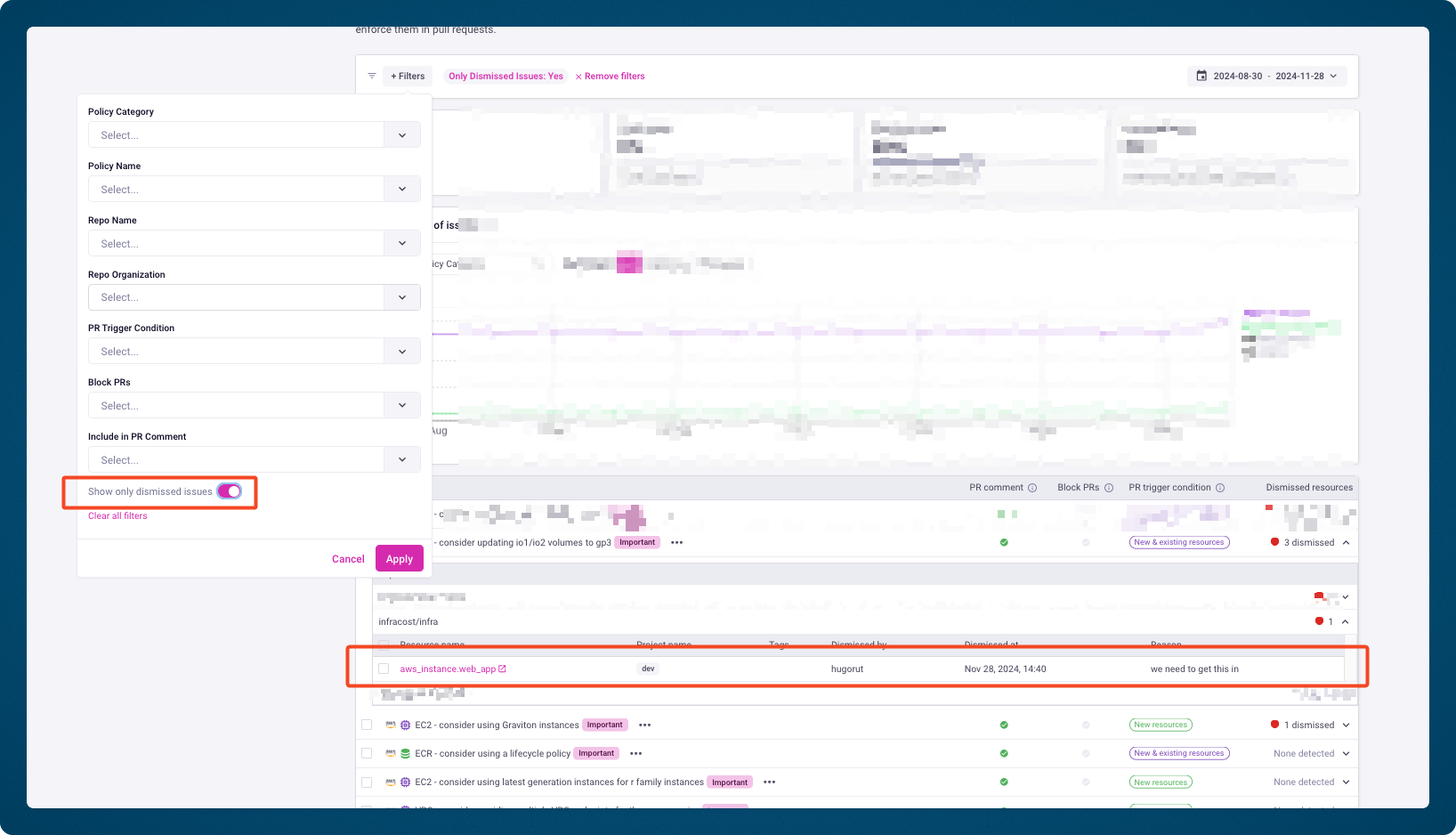Click red dot next to 1 dismissed

pyautogui.click(x=1274, y=724)
